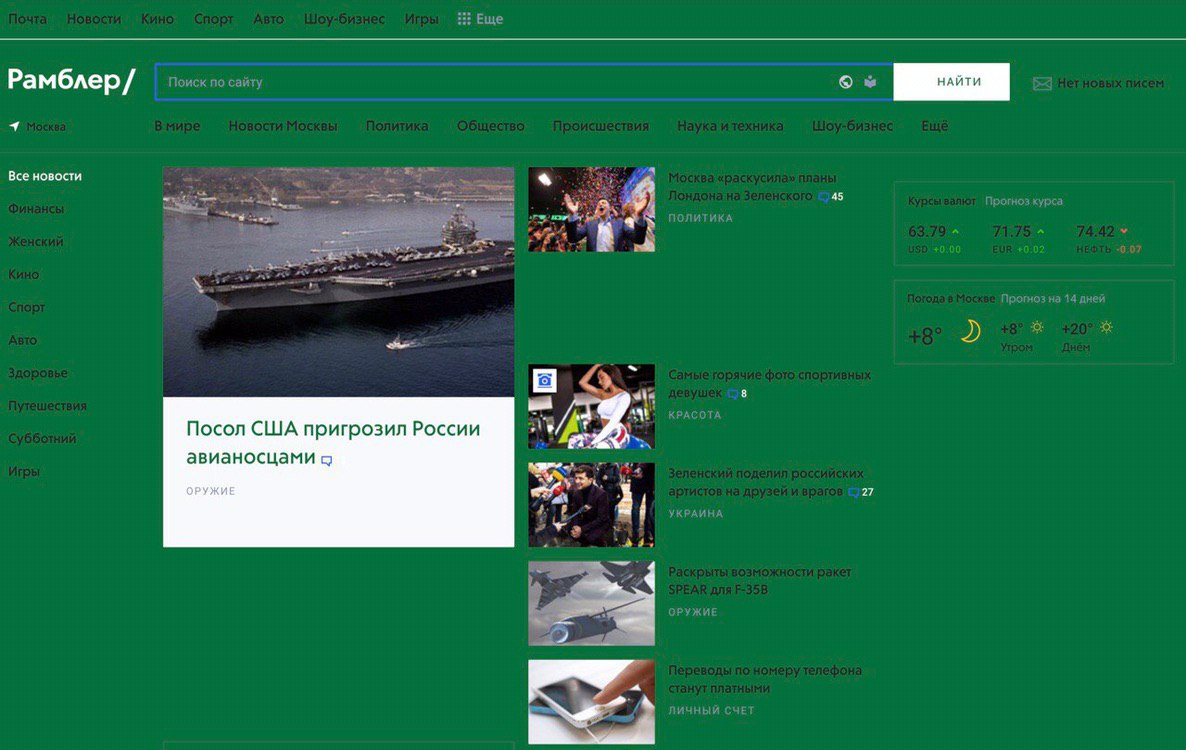Viewport: 1186px width, 750px height.
Task: Click the smartphone thumbnail image
Action: [x=591, y=702]
